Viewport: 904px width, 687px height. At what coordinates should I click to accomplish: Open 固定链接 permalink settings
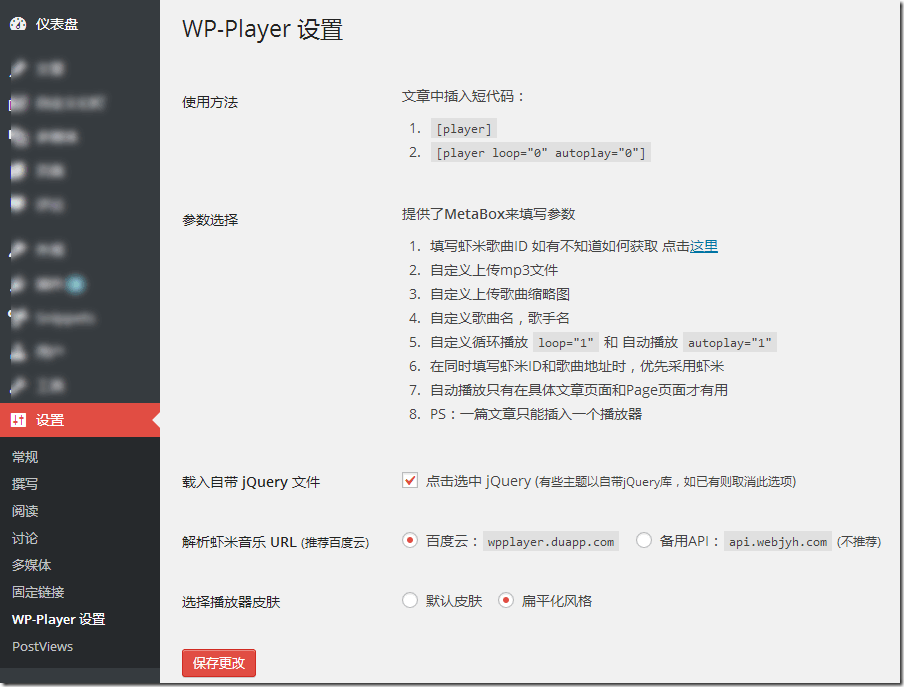(38, 592)
